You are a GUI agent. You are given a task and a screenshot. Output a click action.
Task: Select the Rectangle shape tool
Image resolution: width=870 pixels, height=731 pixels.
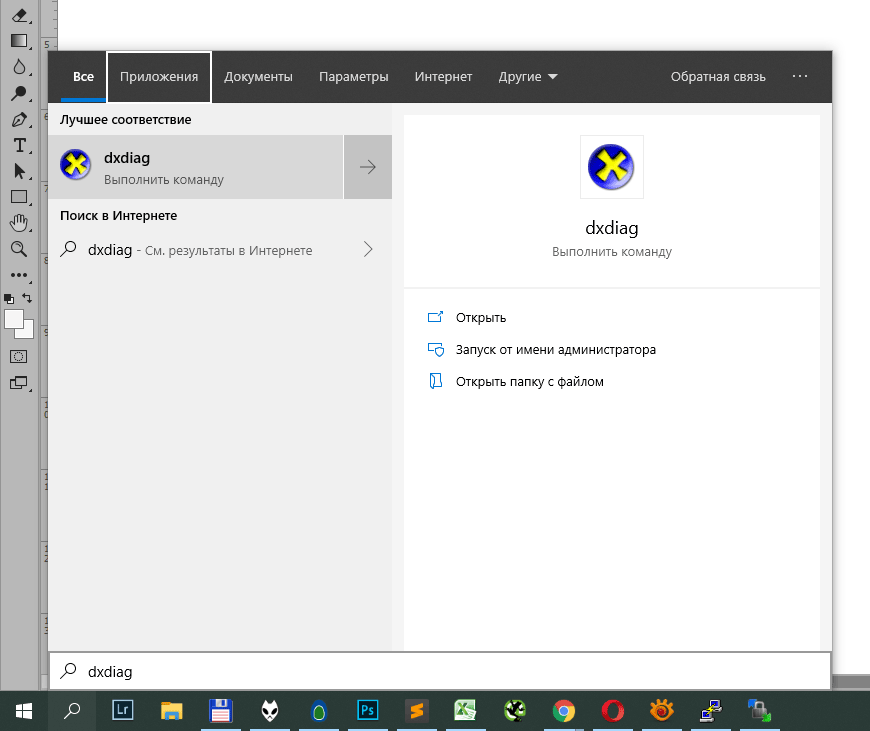pos(19,197)
